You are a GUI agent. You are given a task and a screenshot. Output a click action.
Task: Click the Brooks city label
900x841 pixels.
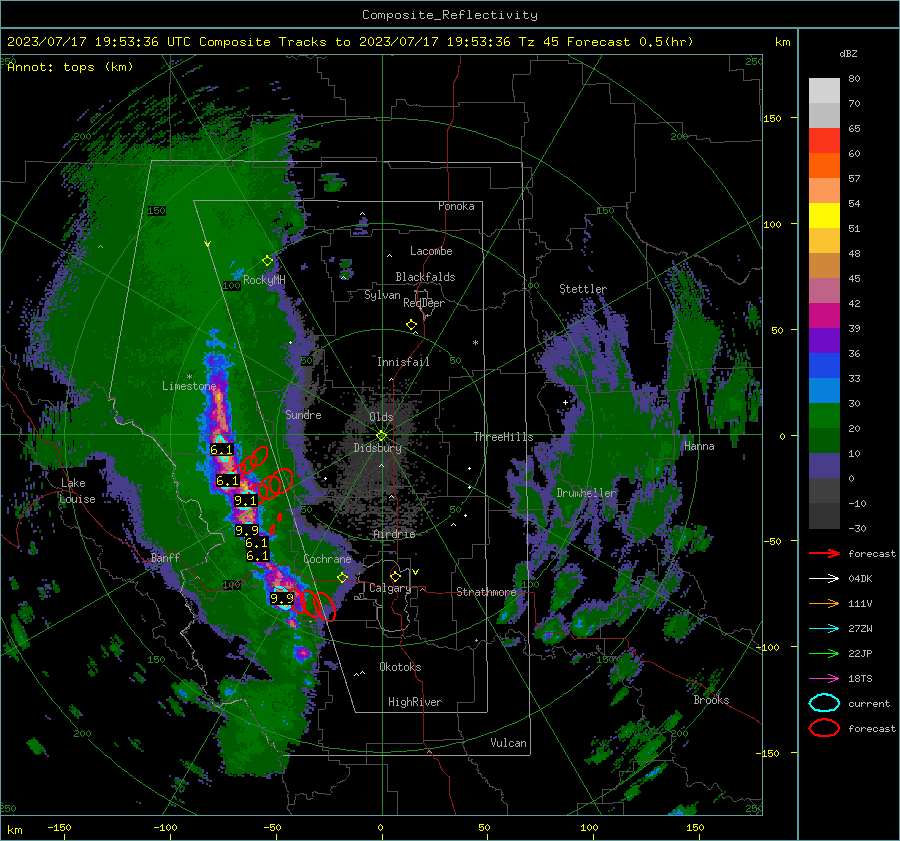click(x=711, y=700)
